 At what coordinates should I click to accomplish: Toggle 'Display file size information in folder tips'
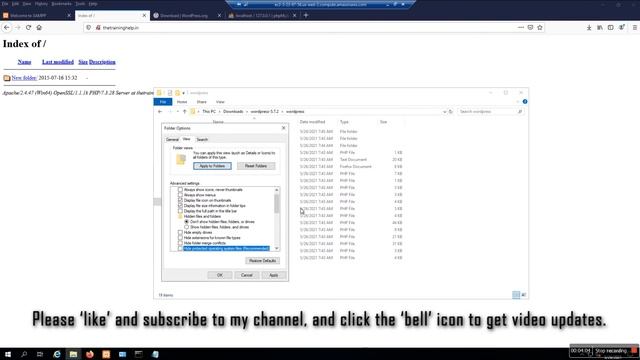pyautogui.click(x=180, y=206)
